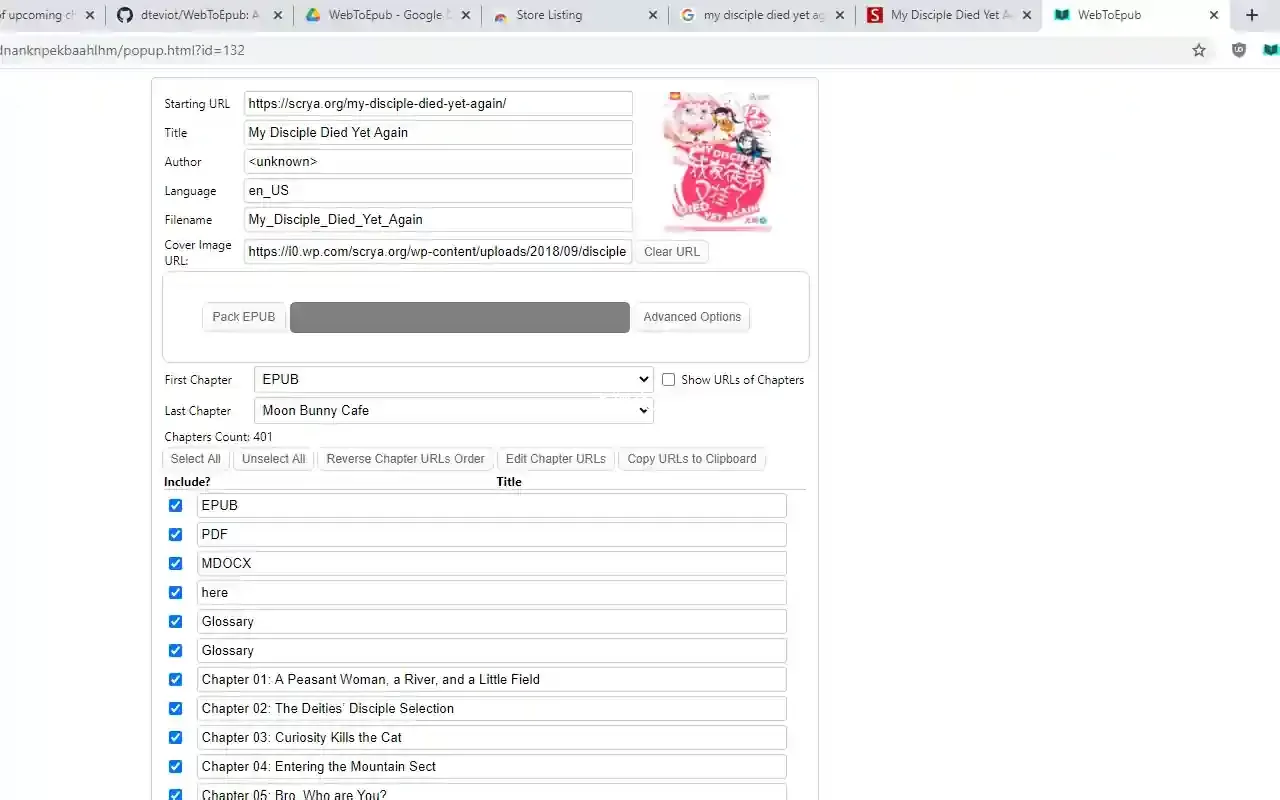This screenshot has width=1280, height=800.
Task: Close the Google search 'my disciple died' tab
Action: 840,15
